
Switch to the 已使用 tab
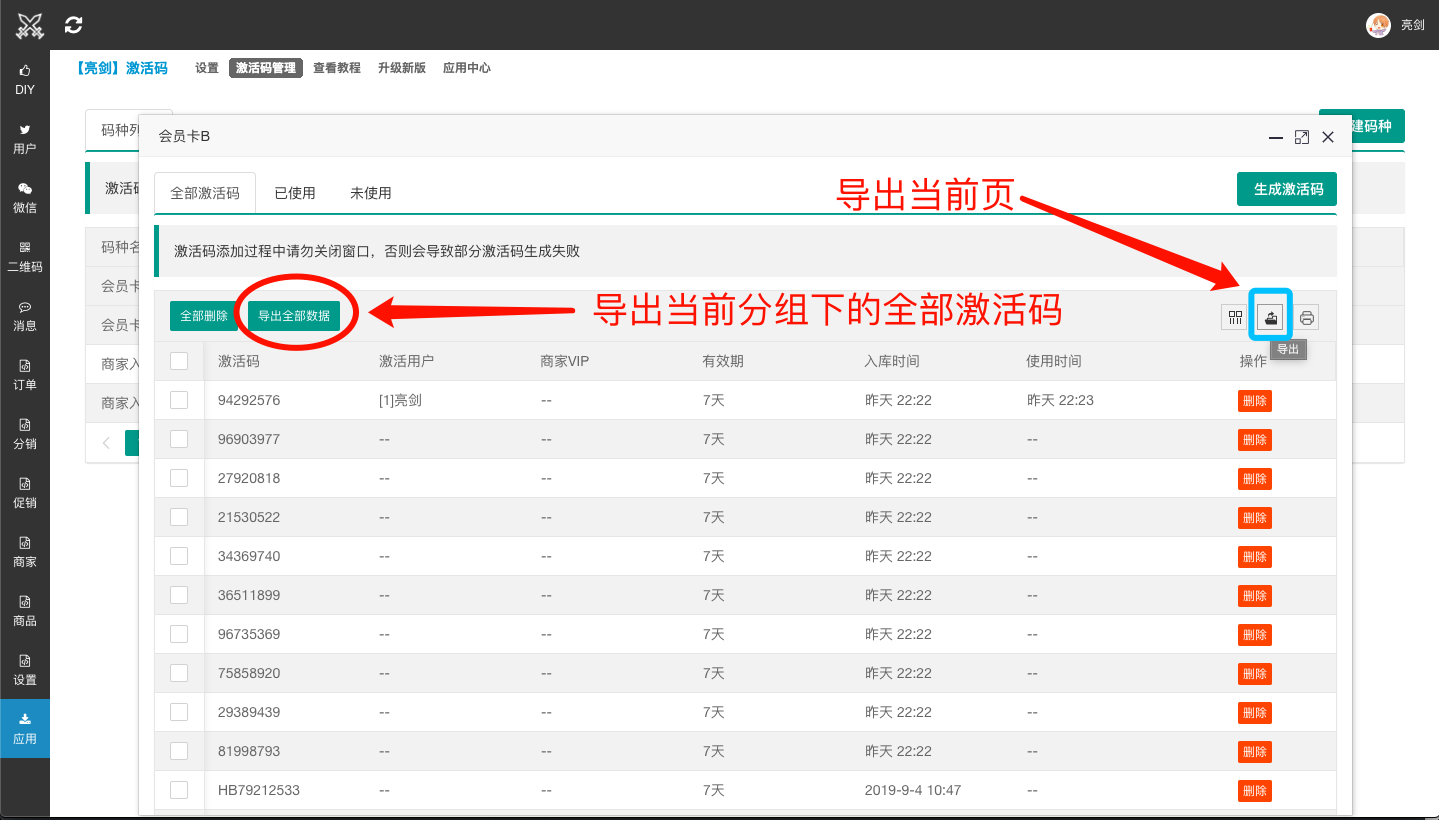(x=294, y=192)
